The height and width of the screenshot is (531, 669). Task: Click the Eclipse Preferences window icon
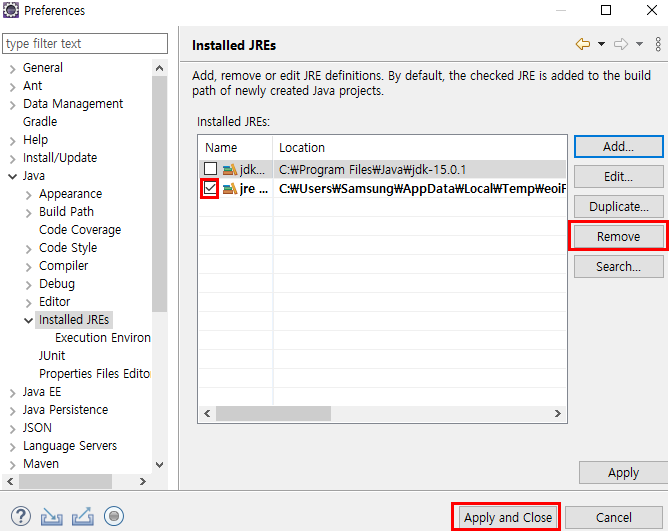coord(11,10)
